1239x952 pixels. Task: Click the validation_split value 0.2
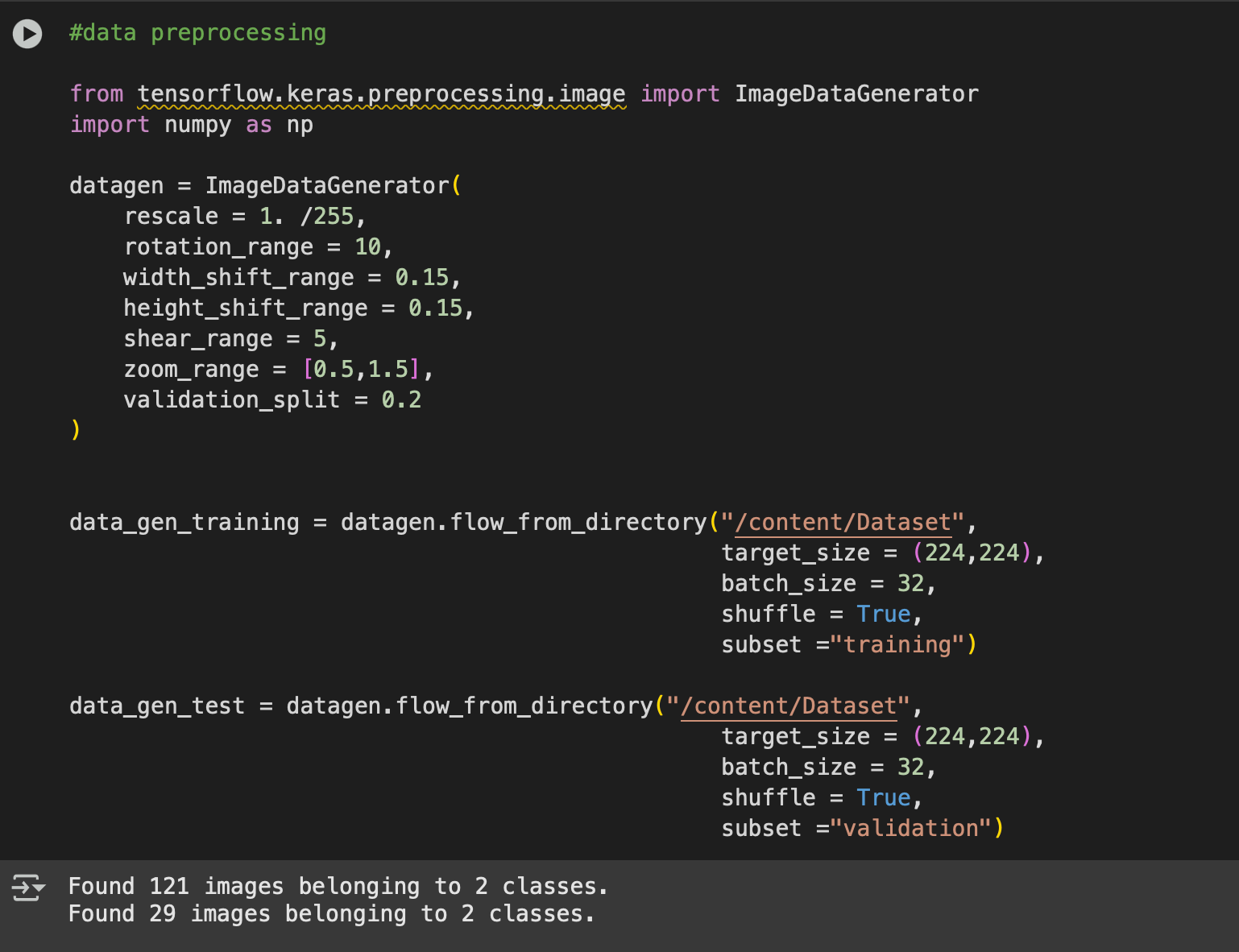pyautogui.click(x=401, y=400)
